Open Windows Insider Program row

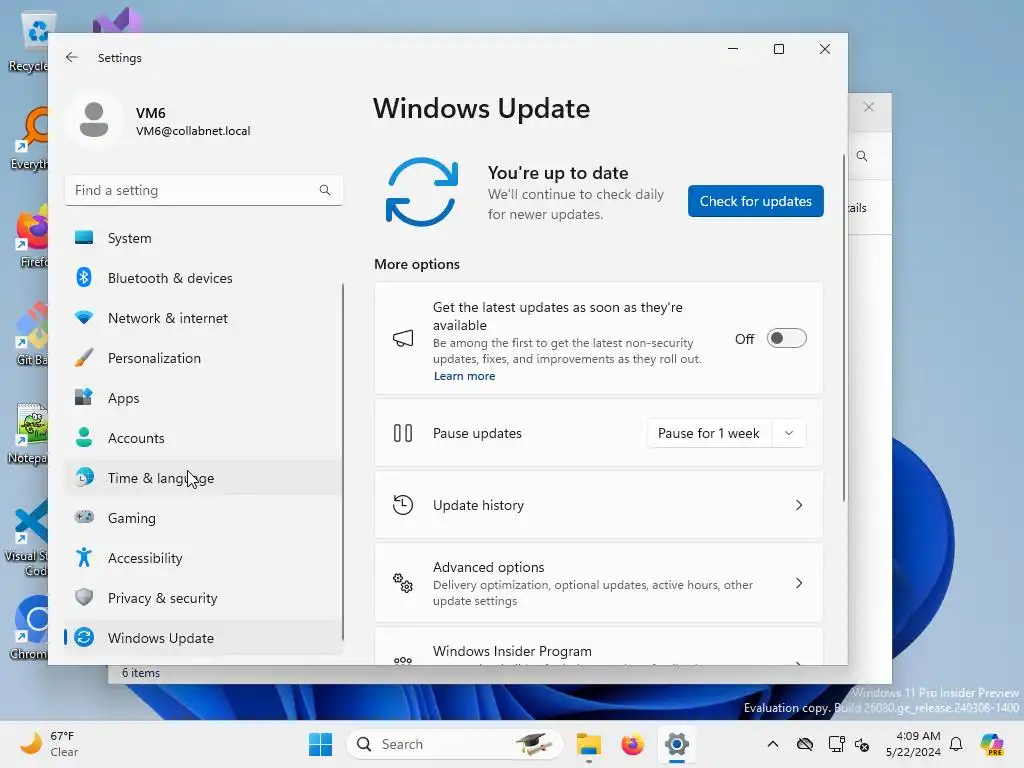click(x=598, y=647)
